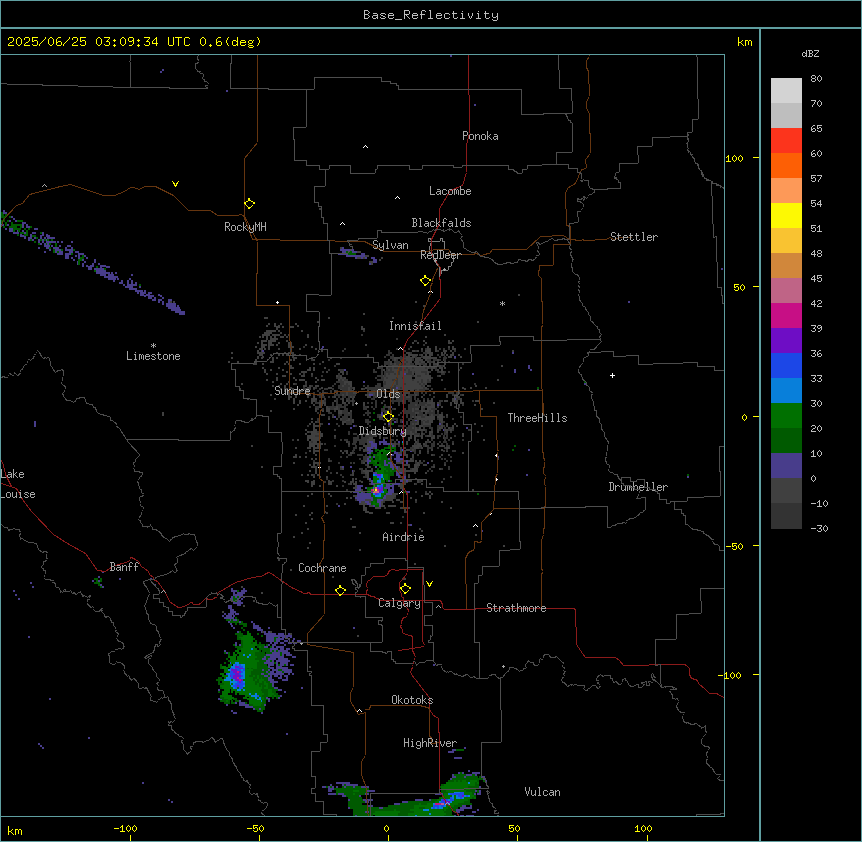Click the Sylvan label

click(390, 245)
